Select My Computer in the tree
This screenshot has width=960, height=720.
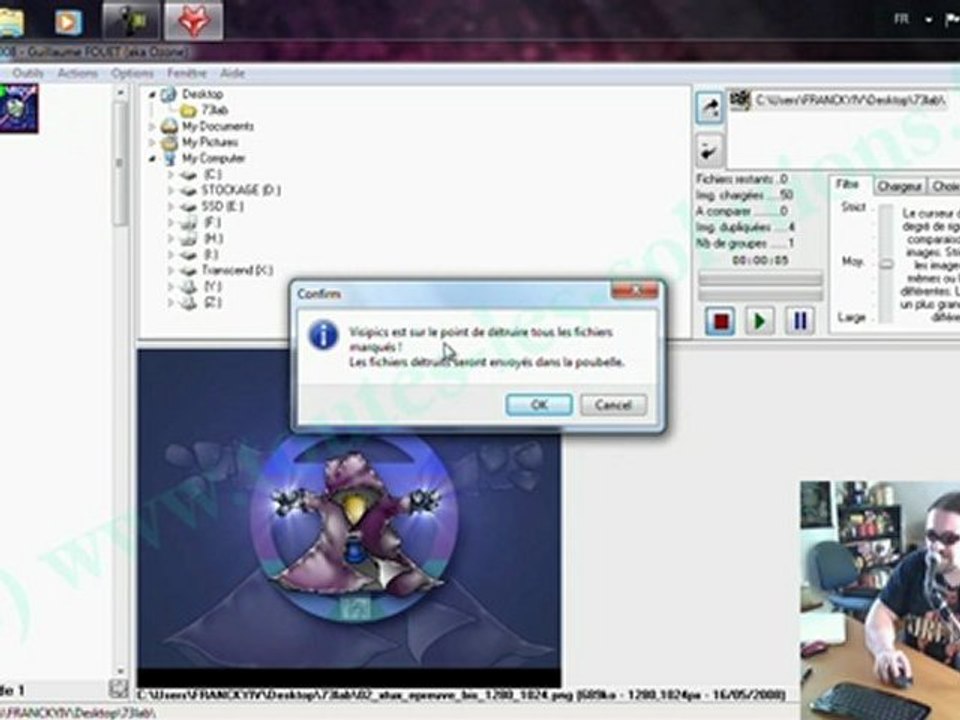point(213,158)
